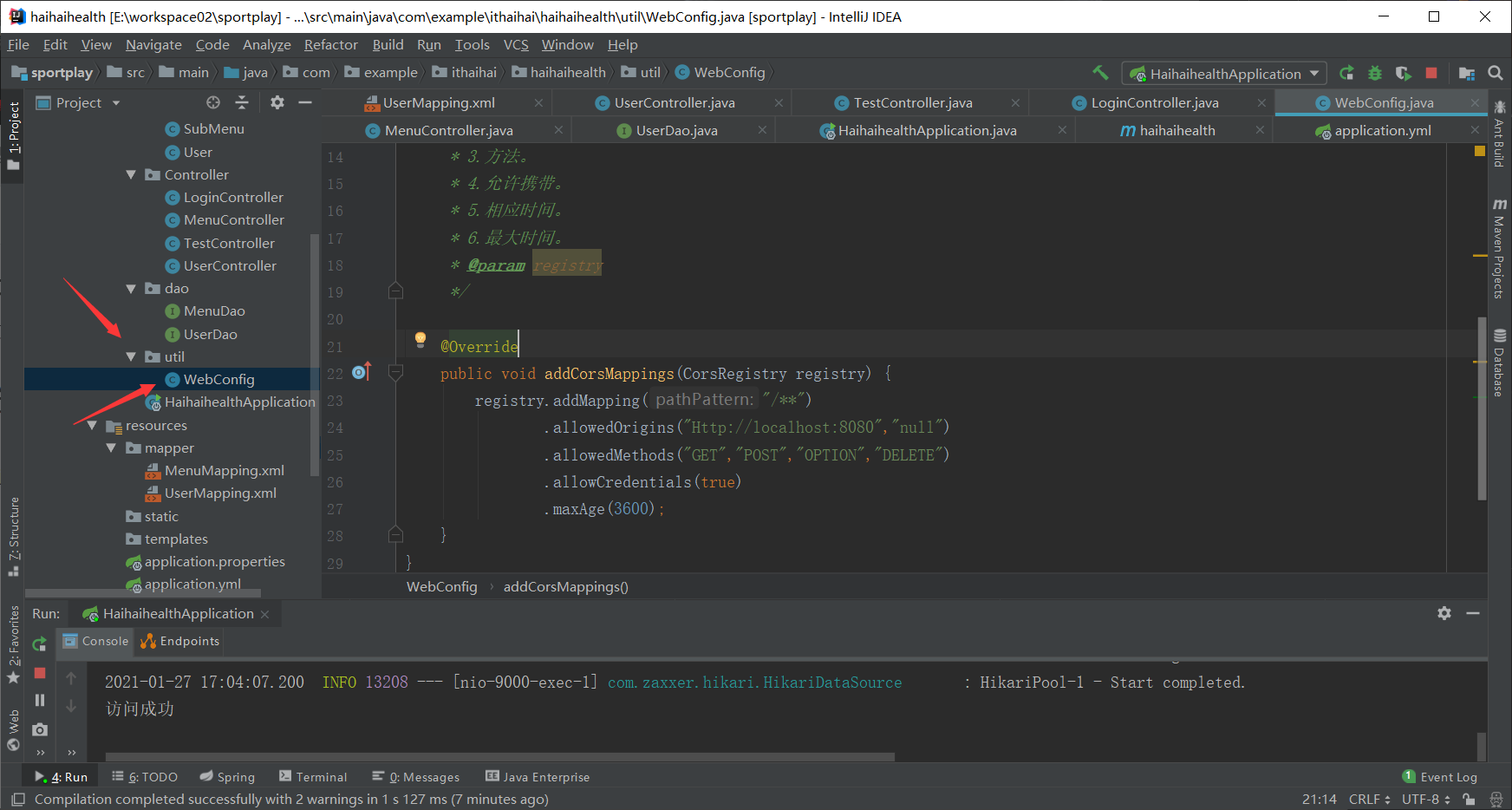1512x810 pixels.
Task: Toggle the 2: Favorites side panel
Action: pos(13,645)
